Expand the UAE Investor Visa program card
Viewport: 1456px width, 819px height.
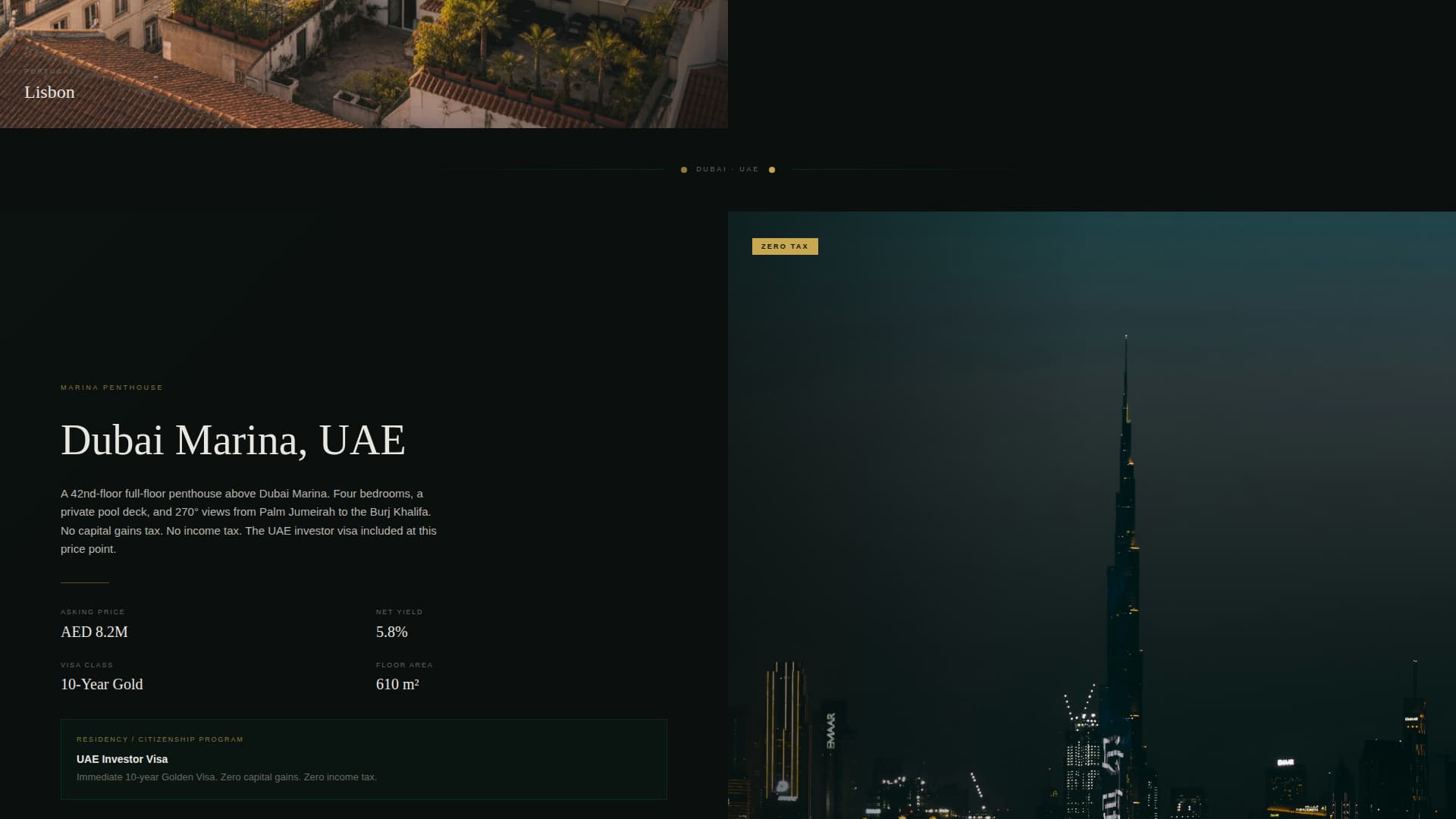click(x=364, y=759)
